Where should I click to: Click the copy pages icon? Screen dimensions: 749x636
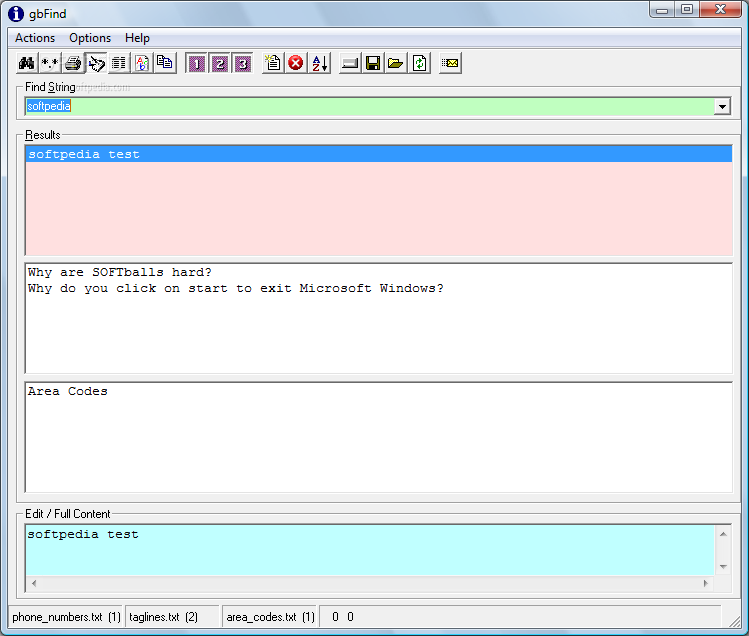pos(165,63)
